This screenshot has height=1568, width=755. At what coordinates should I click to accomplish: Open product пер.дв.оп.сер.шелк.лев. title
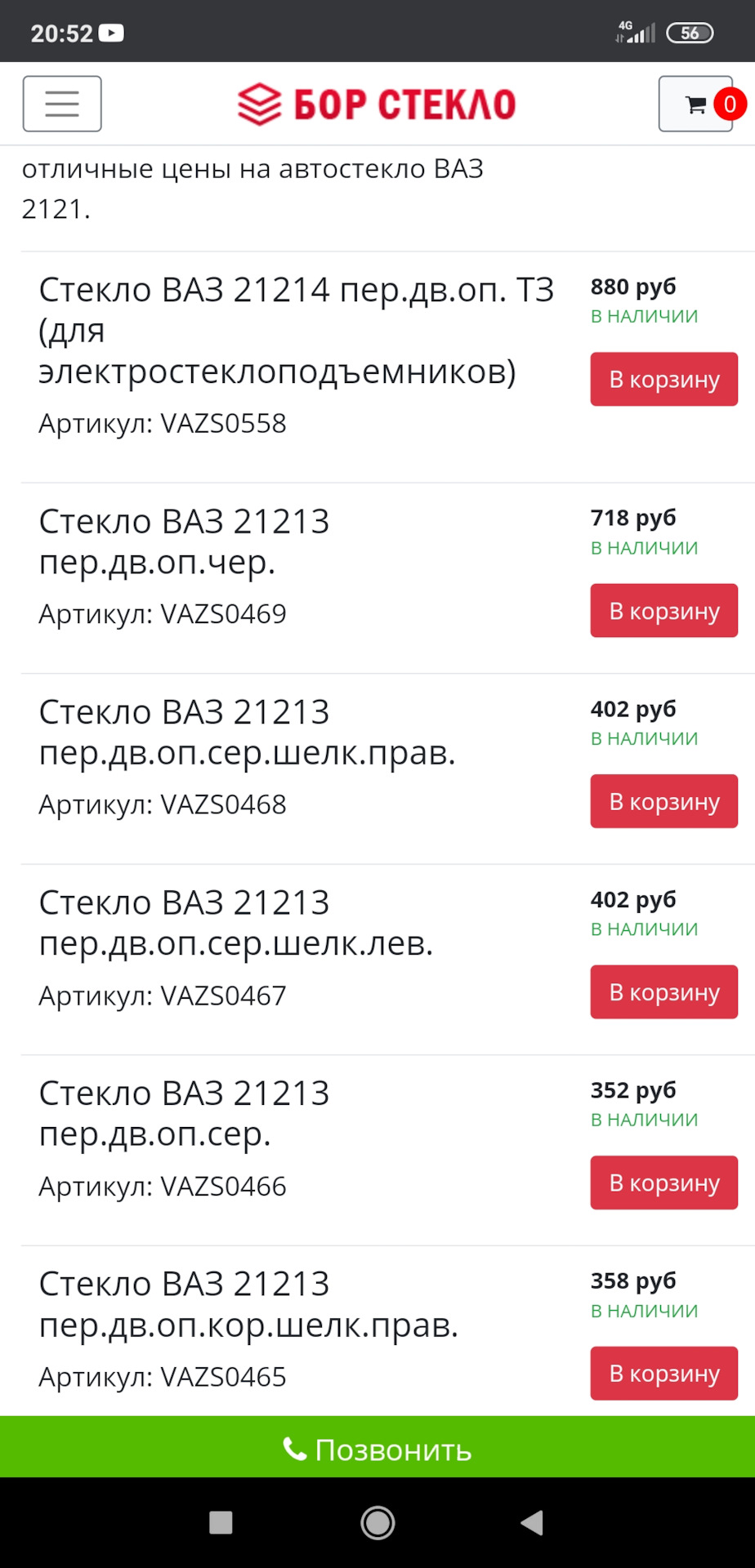(236, 923)
